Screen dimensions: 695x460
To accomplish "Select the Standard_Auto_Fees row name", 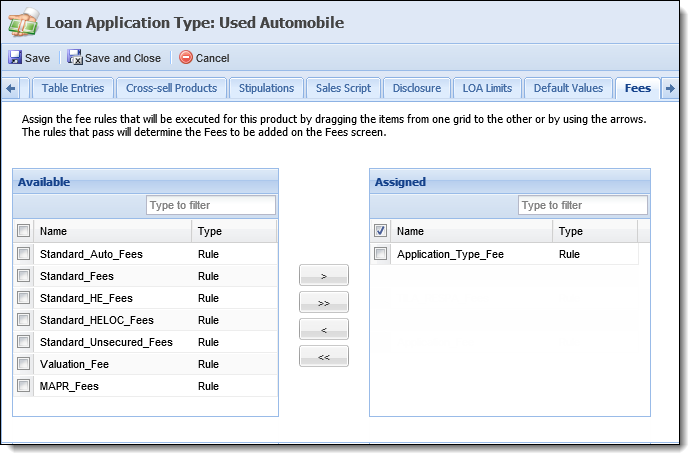I will (x=91, y=254).
